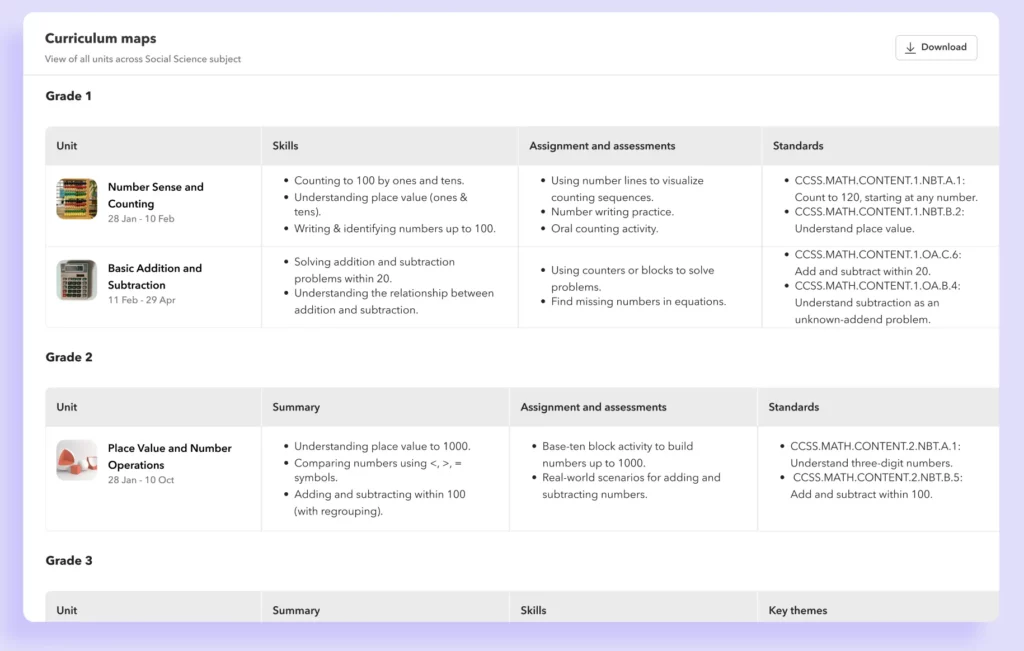This screenshot has width=1024, height=651.
Task: Click Grade 1 Assignment and assessments header
Action: pos(602,146)
